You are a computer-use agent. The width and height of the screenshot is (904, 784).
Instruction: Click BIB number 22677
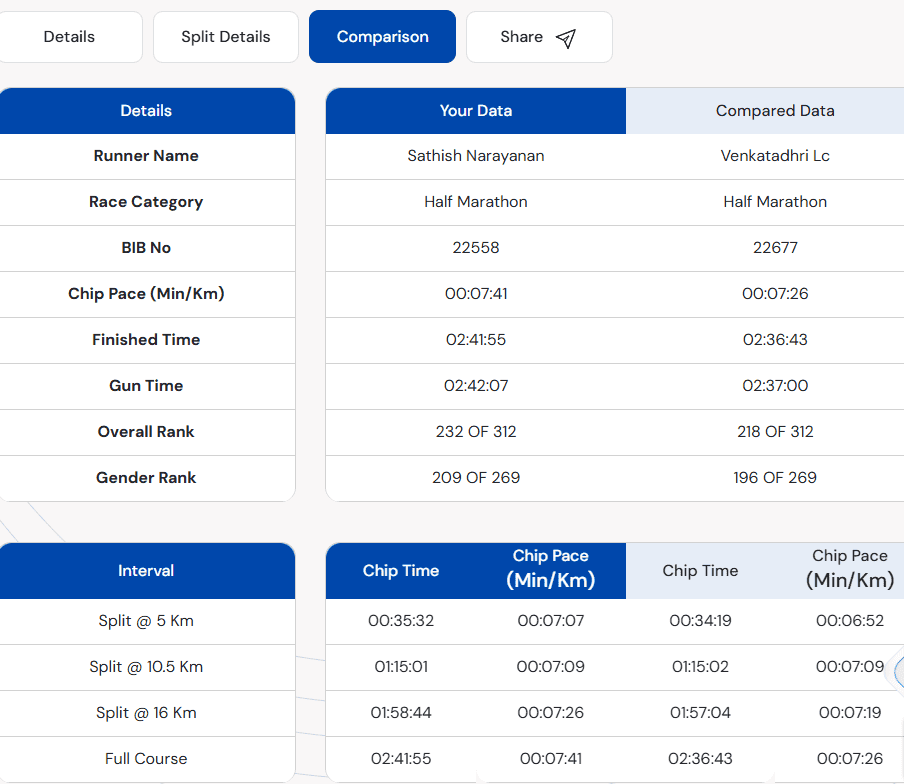775,248
